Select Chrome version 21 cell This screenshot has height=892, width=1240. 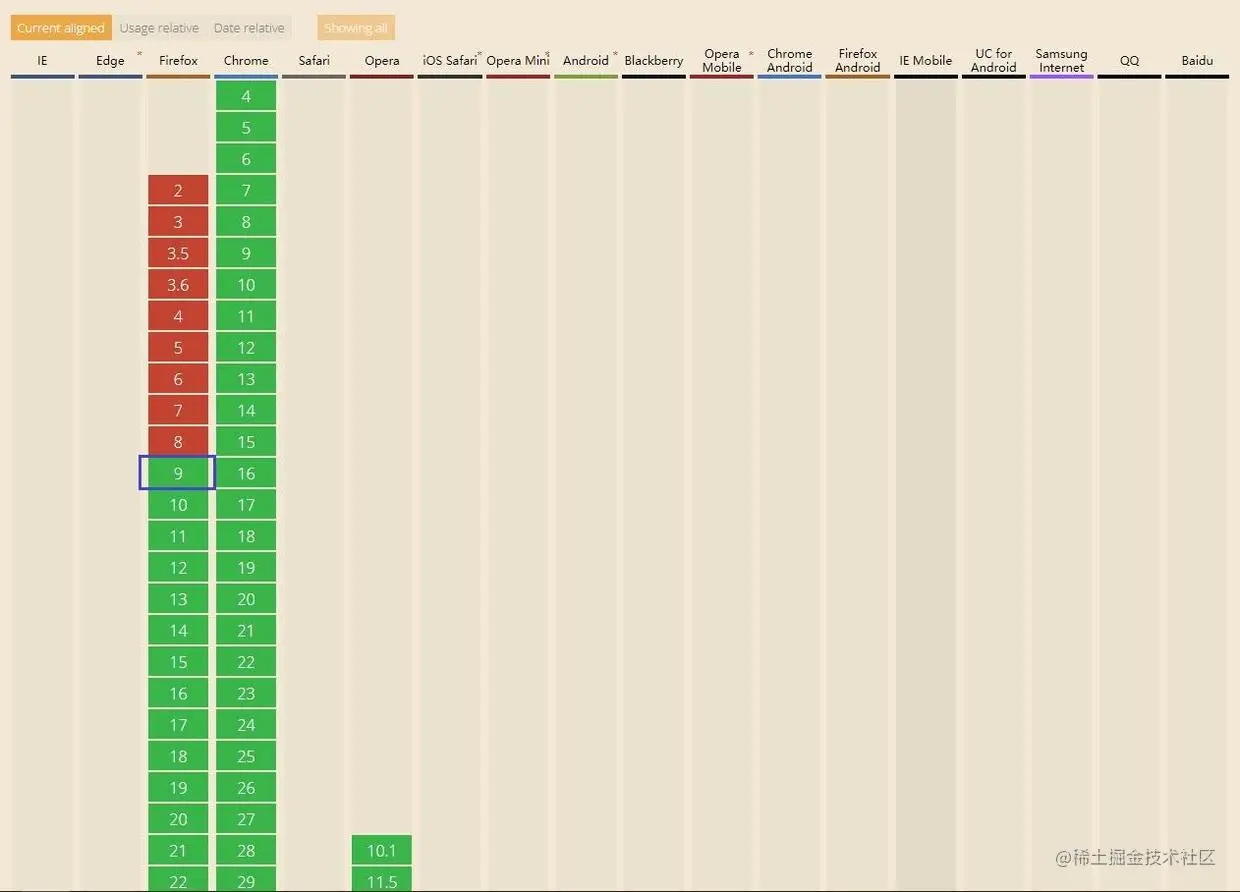click(x=246, y=630)
